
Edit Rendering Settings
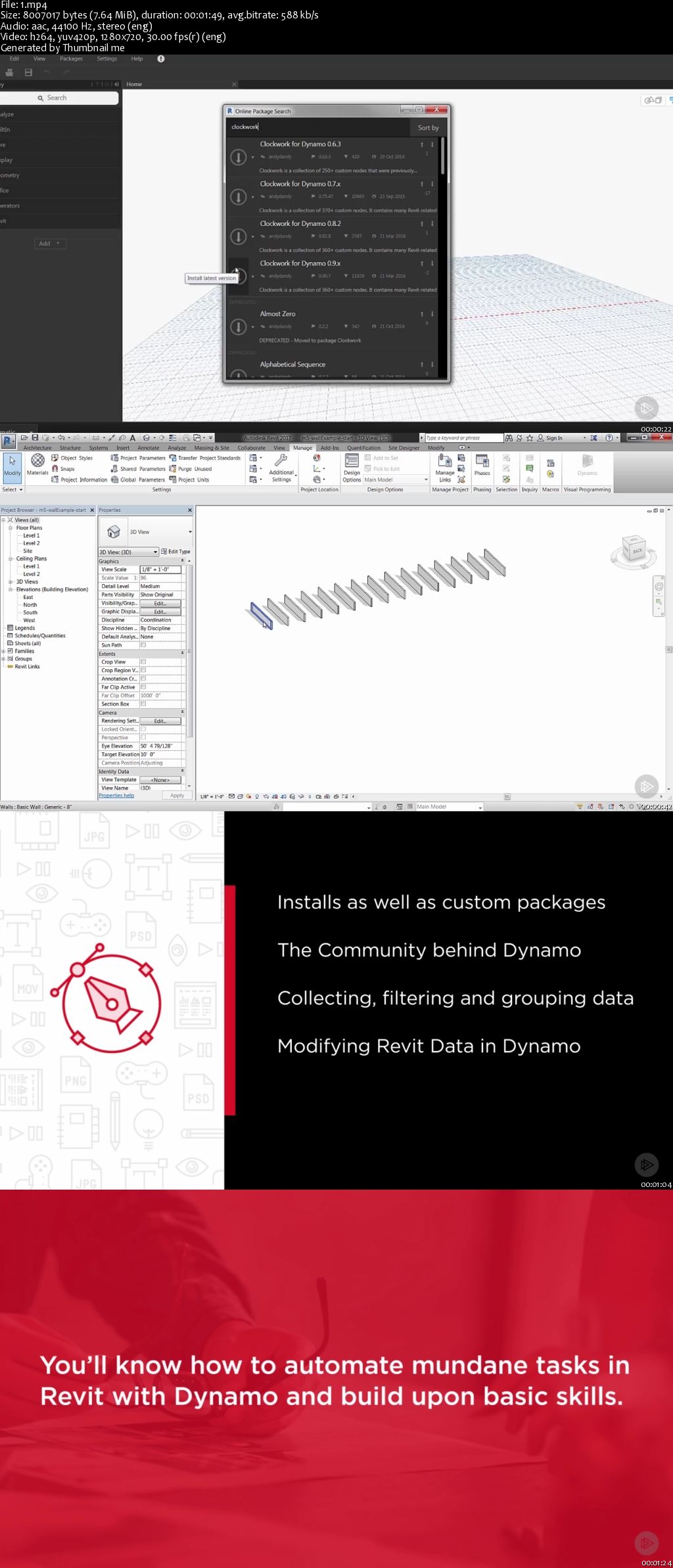click(160, 721)
